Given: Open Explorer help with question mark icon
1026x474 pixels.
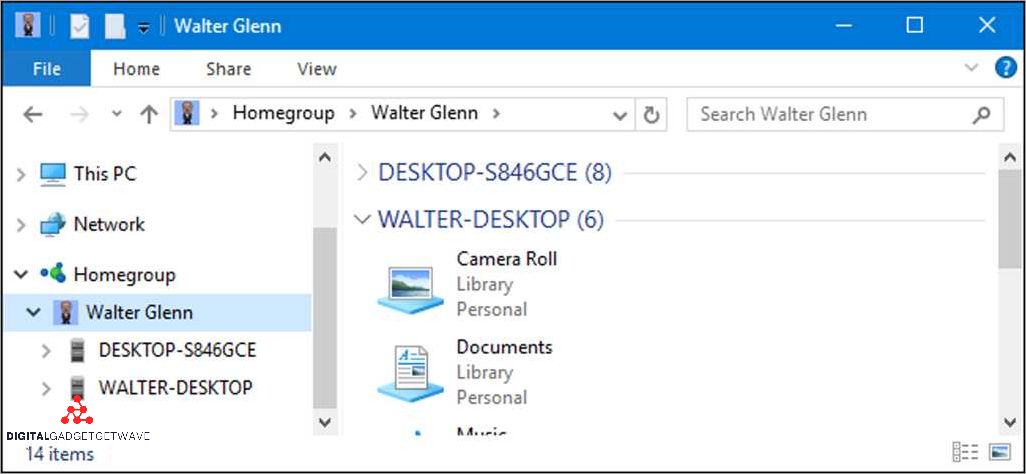Looking at the screenshot, I should tap(1006, 67).
